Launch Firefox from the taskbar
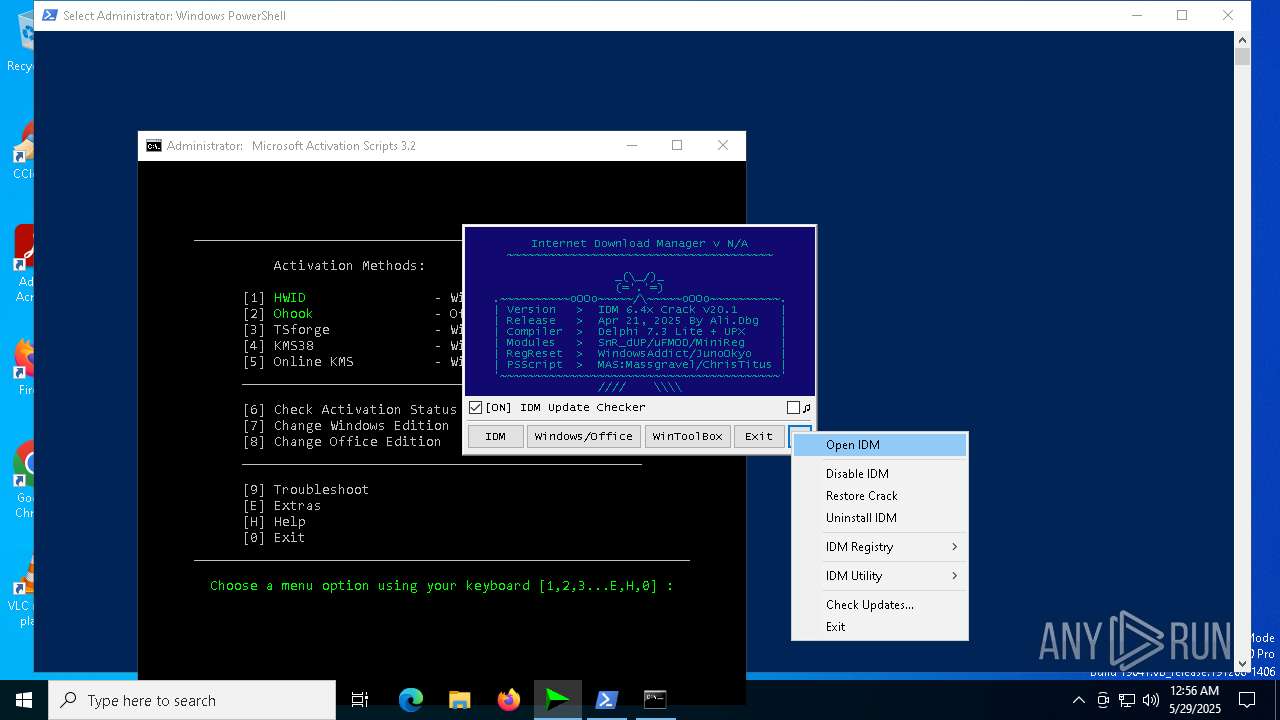The image size is (1280, 720). (508, 700)
